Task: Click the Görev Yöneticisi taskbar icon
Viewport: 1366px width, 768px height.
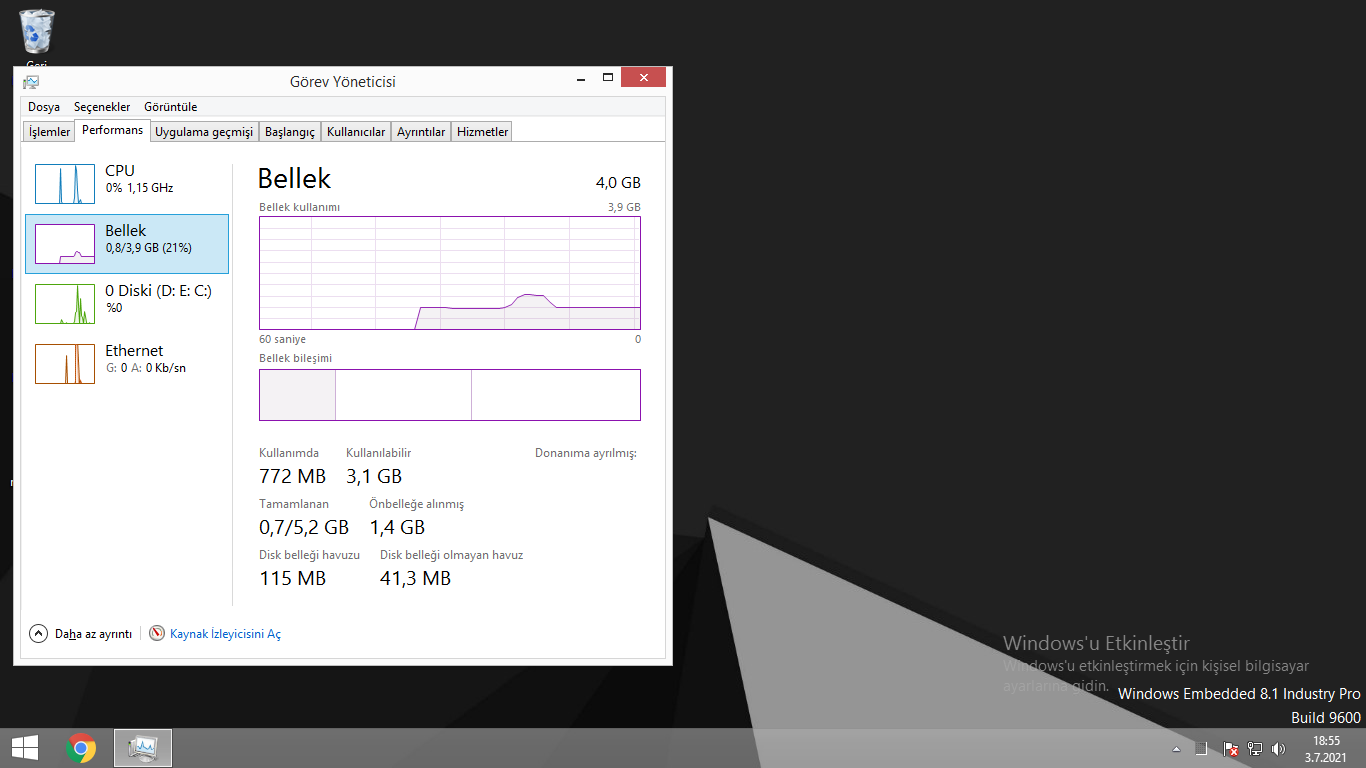Action: click(x=142, y=747)
